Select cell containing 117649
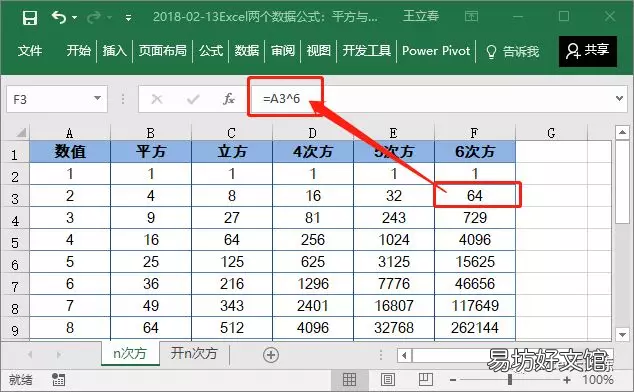This screenshot has height=392, width=634. point(475,305)
